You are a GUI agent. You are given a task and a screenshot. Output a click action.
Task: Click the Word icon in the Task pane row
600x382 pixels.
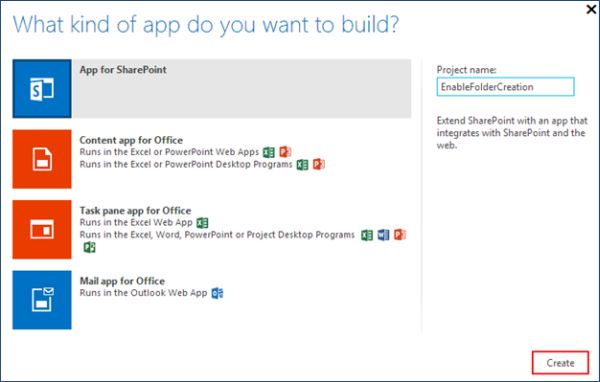[383, 235]
